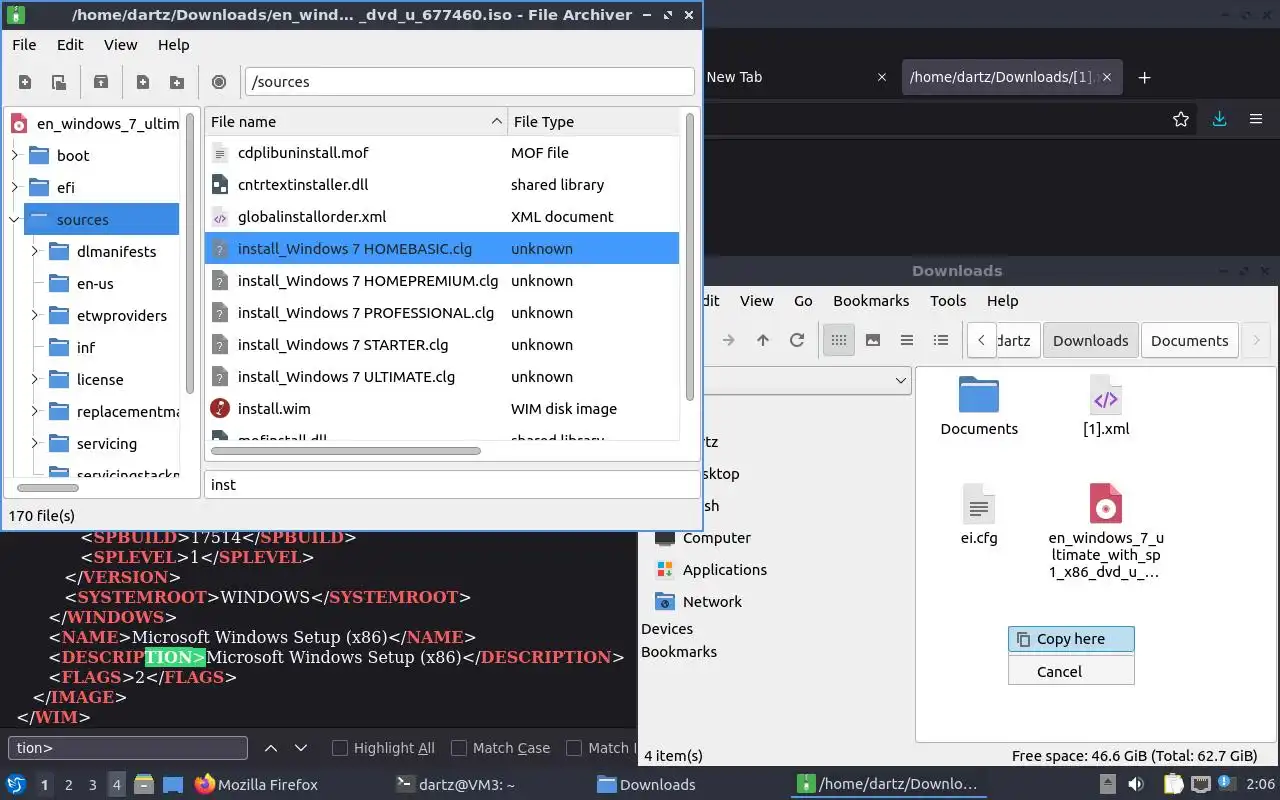The height and width of the screenshot is (800, 1280).
Task: Open the Firefox hamburger menu
Action: (1256, 119)
